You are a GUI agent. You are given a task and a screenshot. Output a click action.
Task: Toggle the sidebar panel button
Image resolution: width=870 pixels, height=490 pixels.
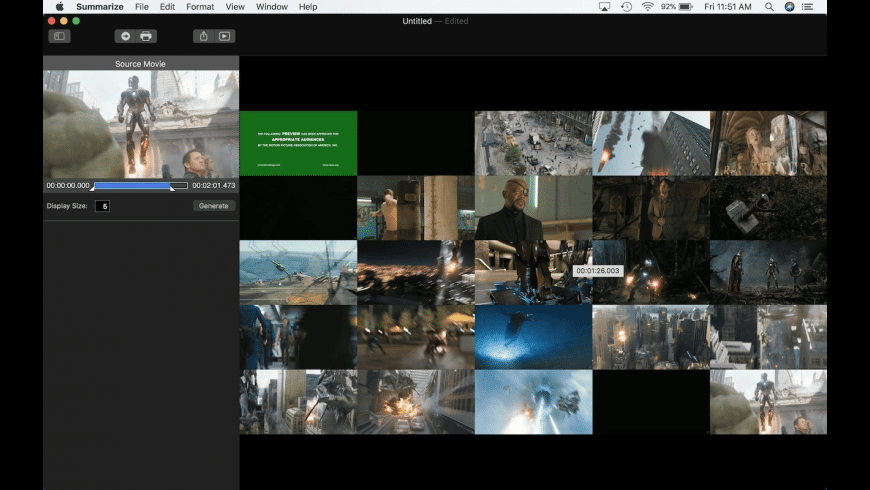point(59,36)
